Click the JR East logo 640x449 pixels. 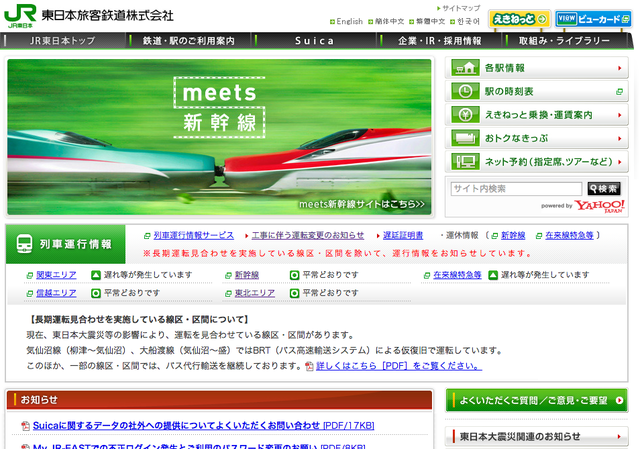(x=20, y=16)
